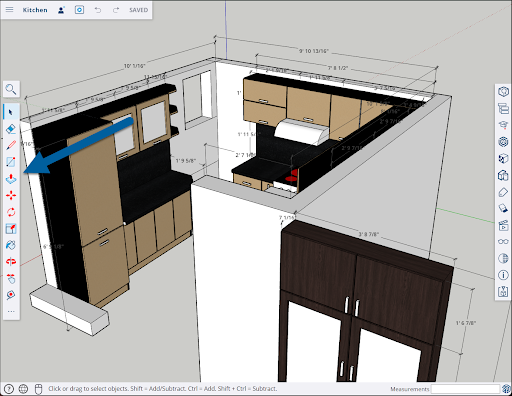Image resolution: width=512 pixels, height=396 pixels.
Task: Open the user account icon
Action: 61,10
